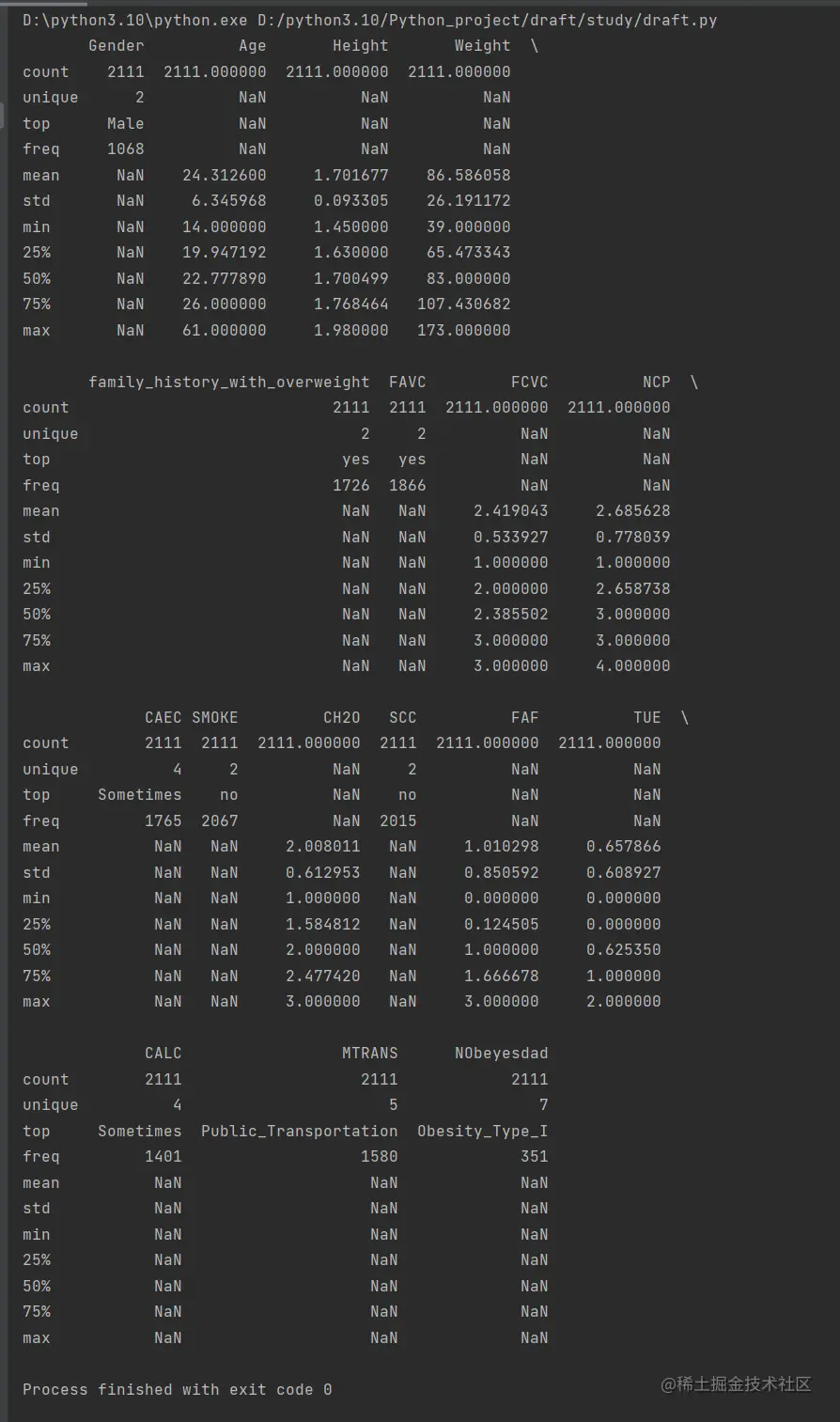
Task: Click the FAVC column label
Action: pos(407,382)
